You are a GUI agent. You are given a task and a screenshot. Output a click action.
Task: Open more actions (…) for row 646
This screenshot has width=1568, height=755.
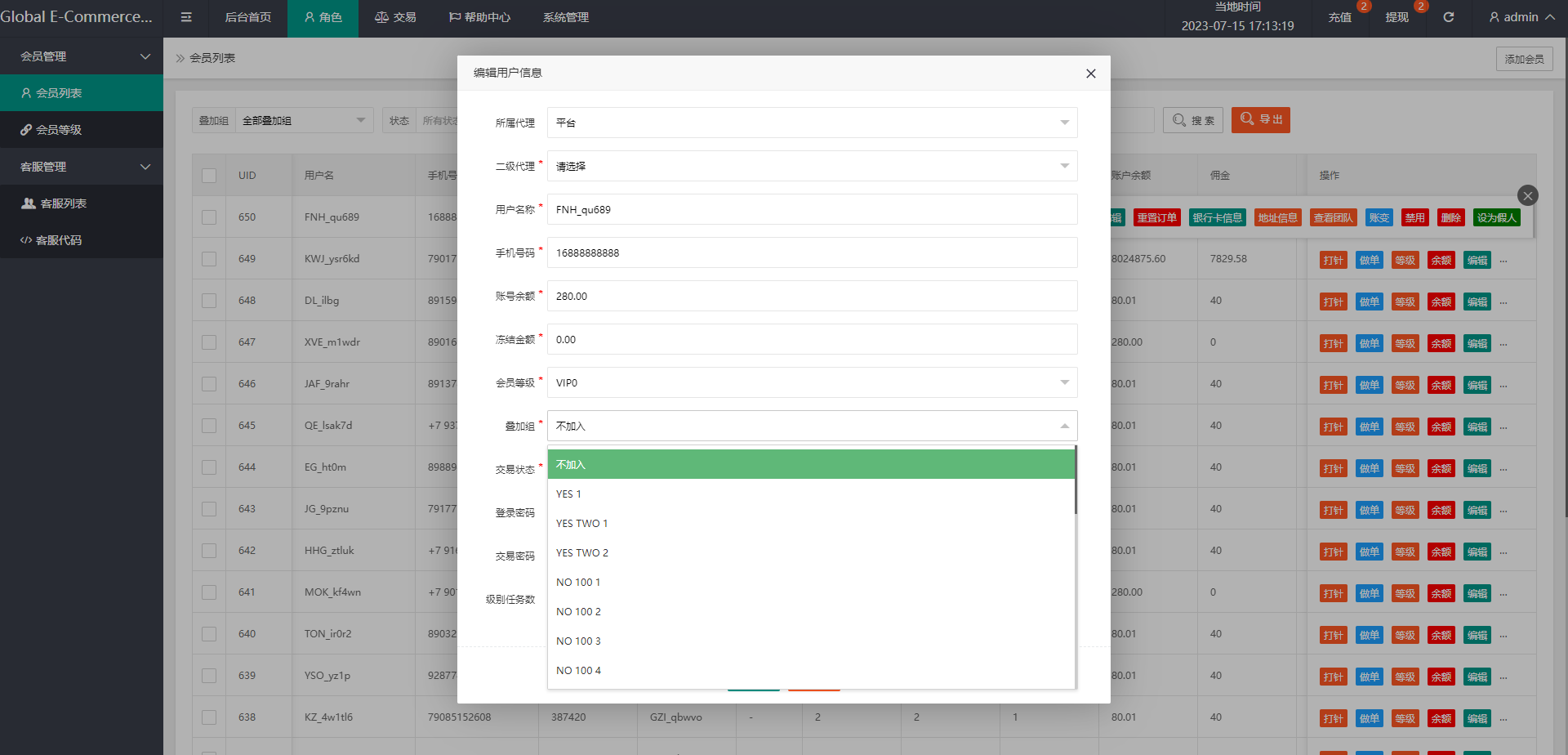click(x=1503, y=386)
